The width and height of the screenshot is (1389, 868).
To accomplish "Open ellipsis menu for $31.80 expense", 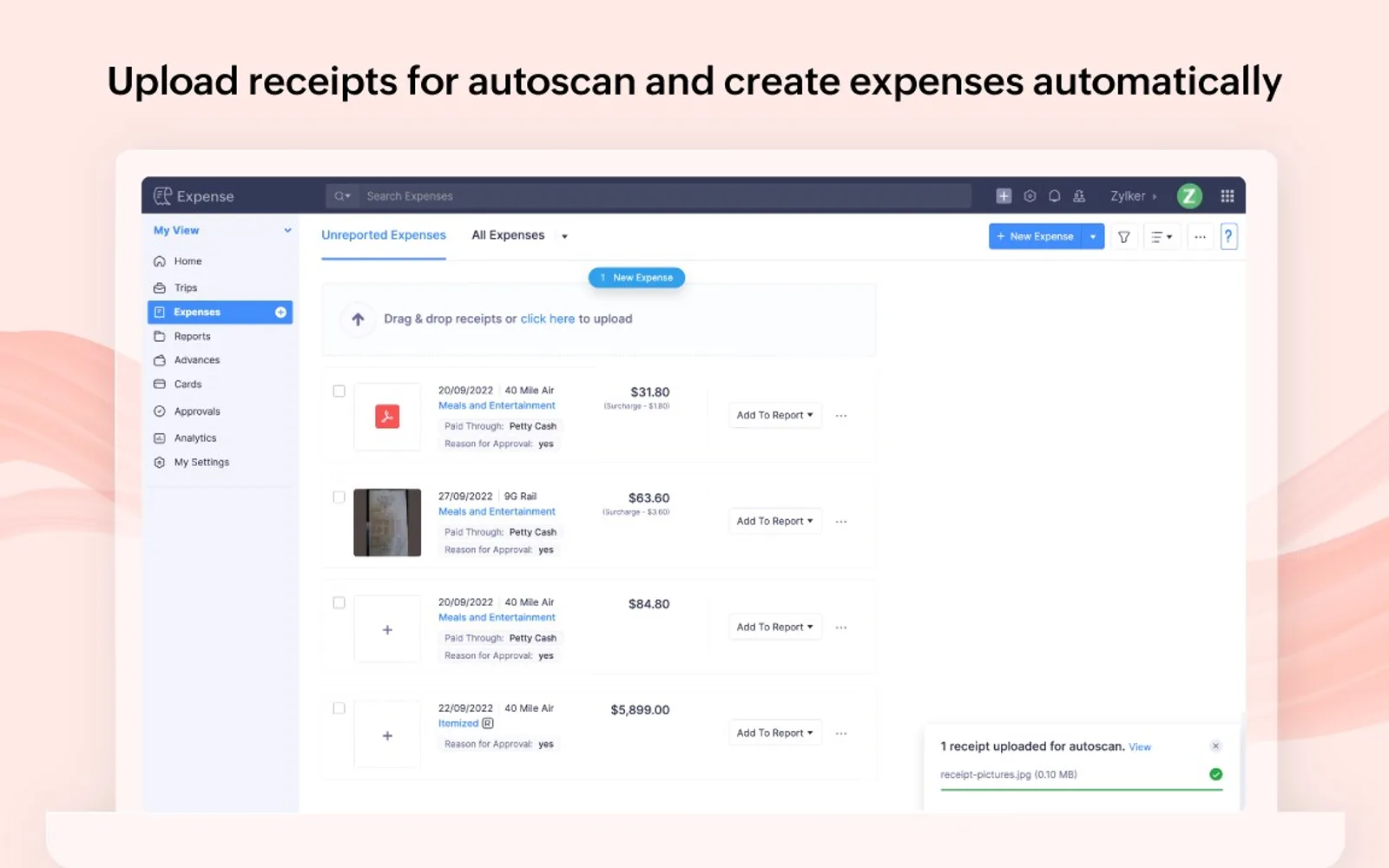I will [x=841, y=416].
